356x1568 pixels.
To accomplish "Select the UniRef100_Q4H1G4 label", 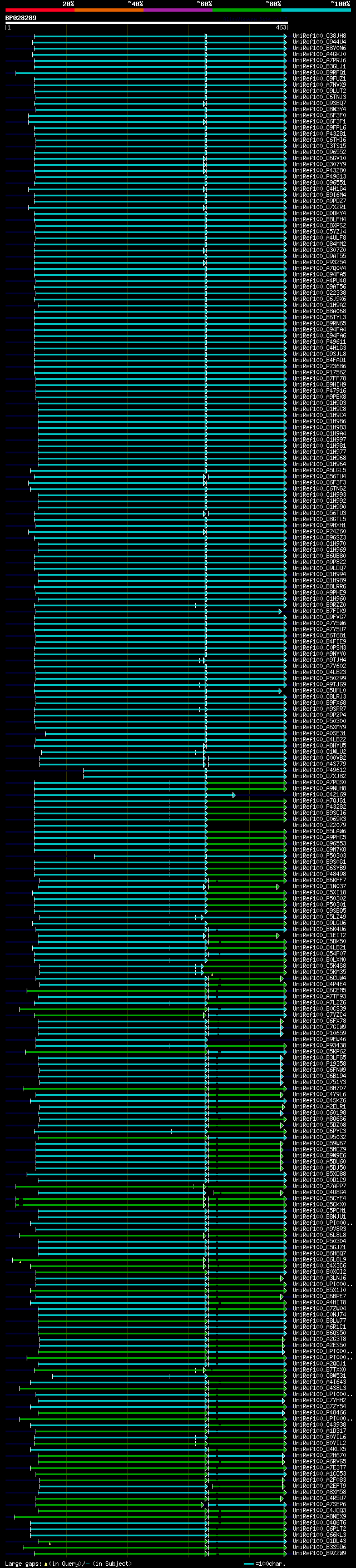I will click(319, 189).
